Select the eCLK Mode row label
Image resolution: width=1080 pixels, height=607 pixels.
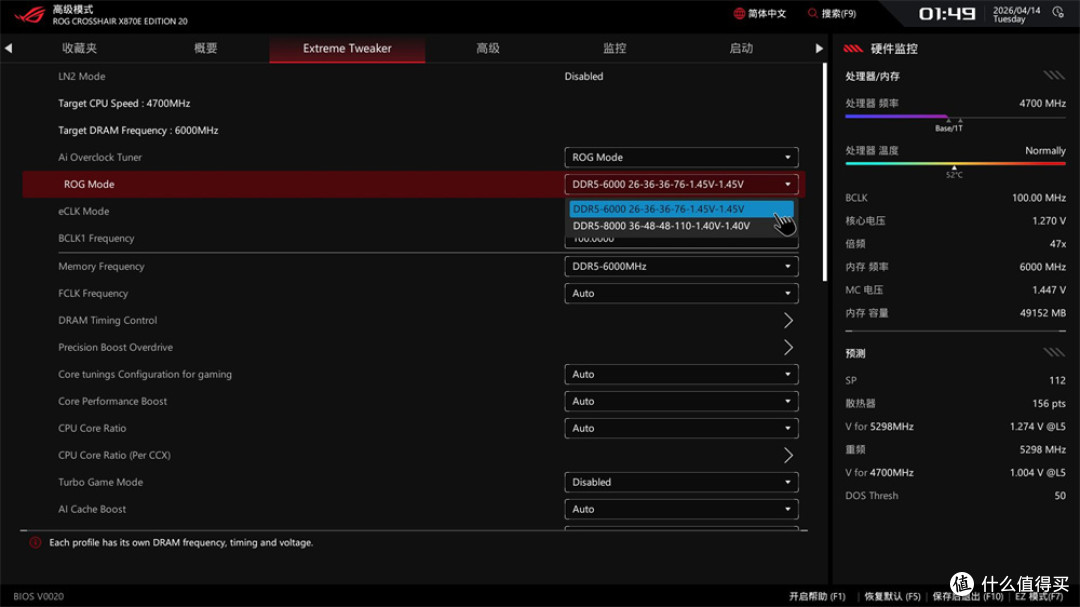pyautogui.click(x=83, y=212)
